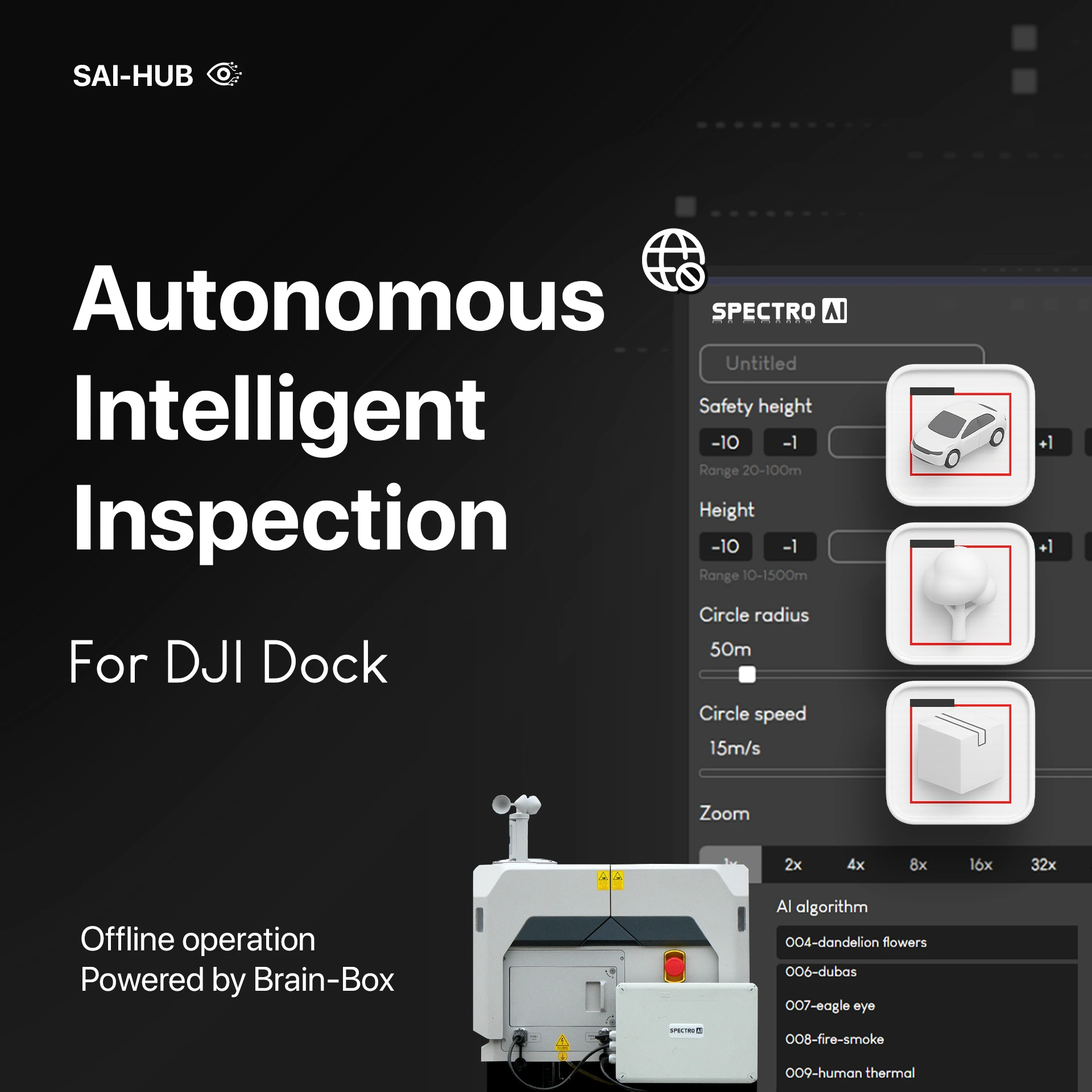Click the Range 10-1500m hint text
Viewport: 1092px width, 1092px height.
(x=753, y=575)
